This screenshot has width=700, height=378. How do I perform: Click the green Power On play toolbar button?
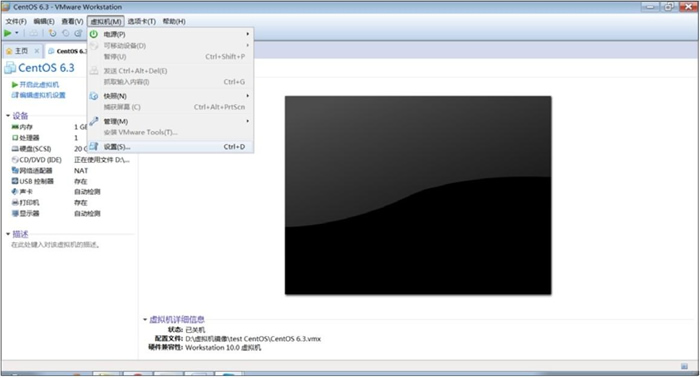coord(8,33)
